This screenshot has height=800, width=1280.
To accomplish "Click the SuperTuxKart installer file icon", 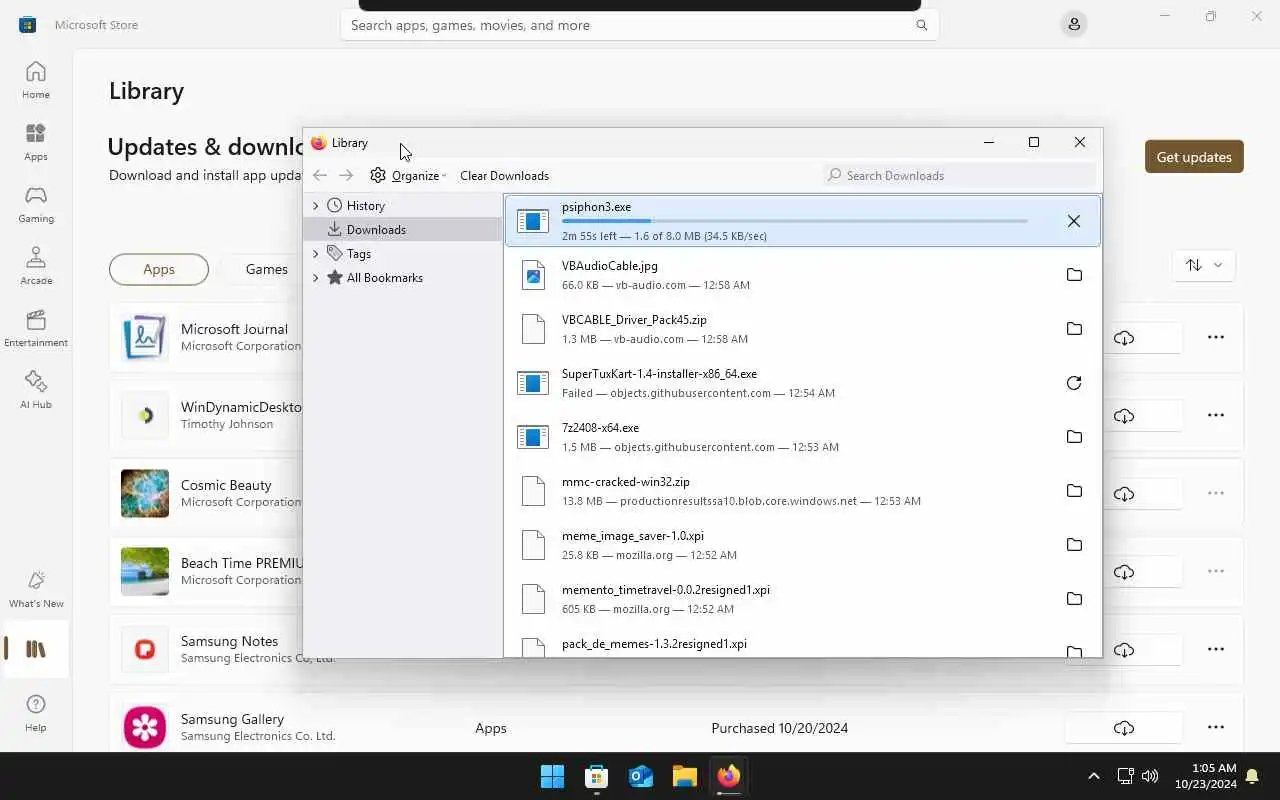I will click(x=533, y=383).
